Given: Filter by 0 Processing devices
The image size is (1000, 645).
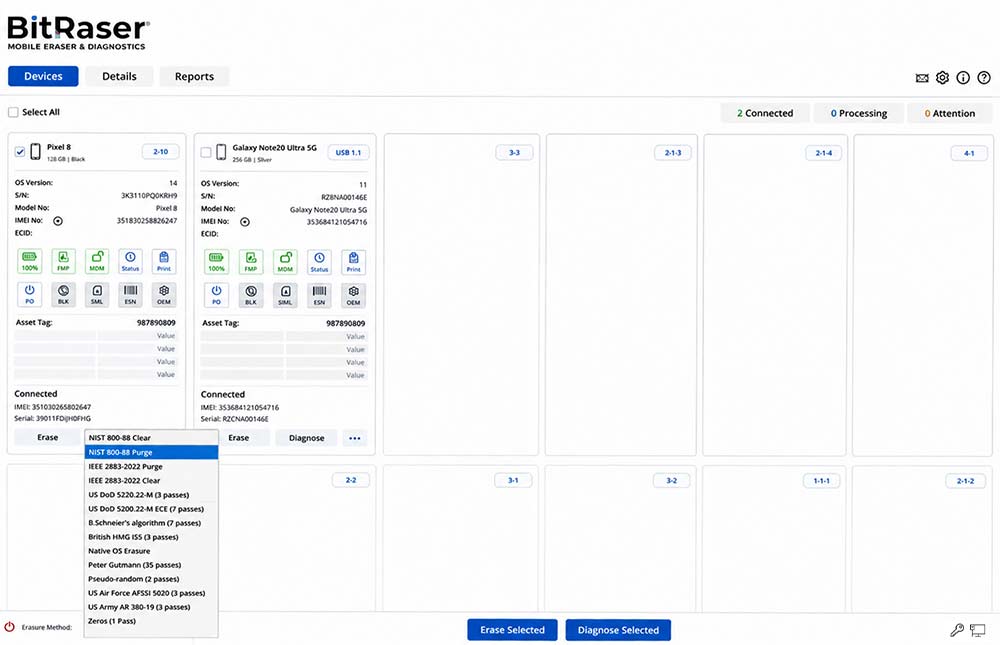Looking at the screenshot, I should pos(858,113).
